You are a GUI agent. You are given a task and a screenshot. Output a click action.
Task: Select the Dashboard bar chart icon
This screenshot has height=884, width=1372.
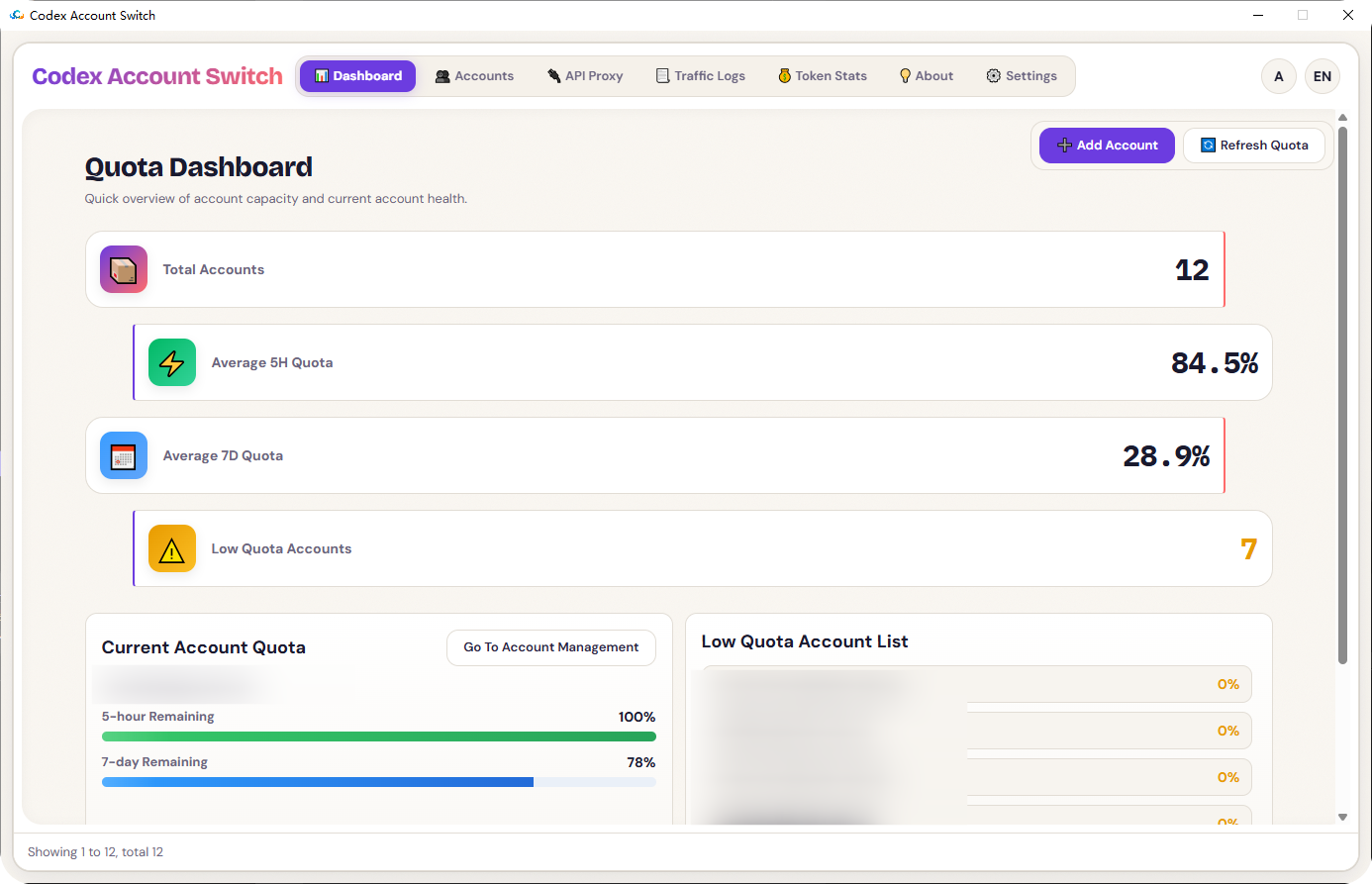(x=321, y=75)
